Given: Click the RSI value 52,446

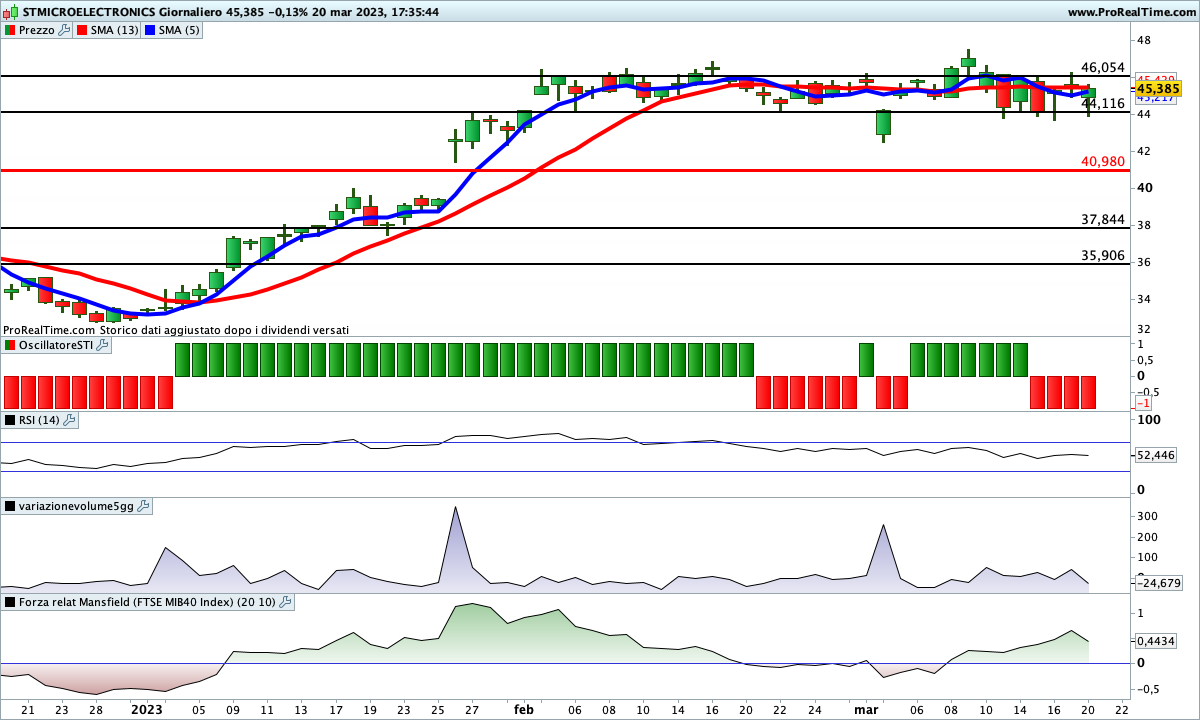Looking at the screenshot, I should point(1156,455).
